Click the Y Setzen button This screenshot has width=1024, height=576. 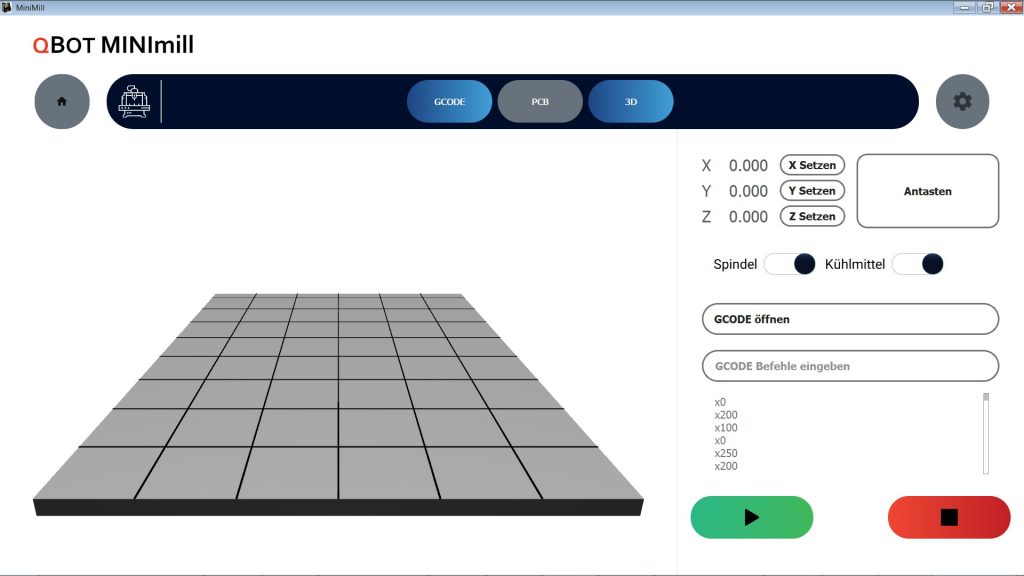pos(812,190)
